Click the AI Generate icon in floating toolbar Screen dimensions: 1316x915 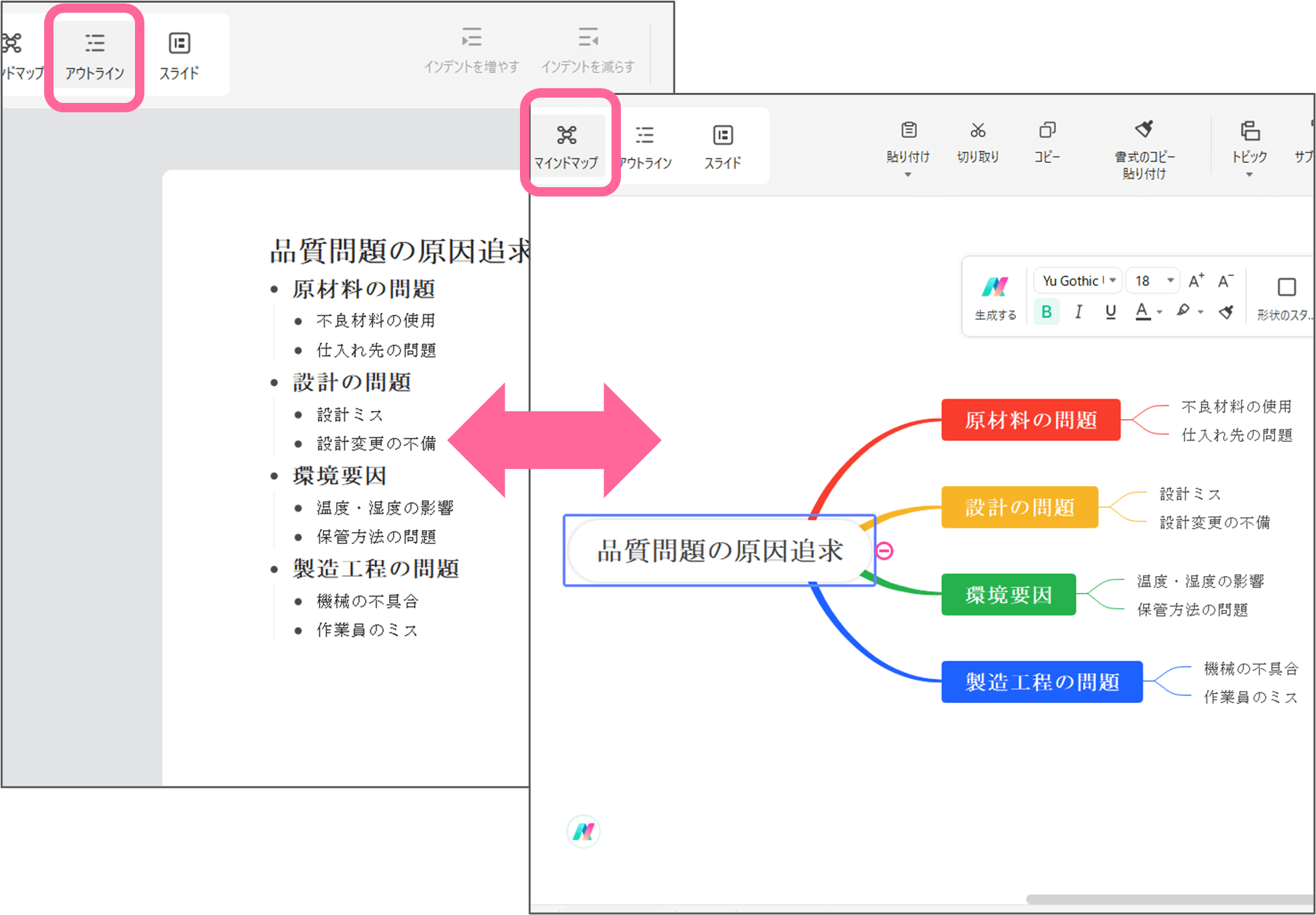click(x=995, y=287)
